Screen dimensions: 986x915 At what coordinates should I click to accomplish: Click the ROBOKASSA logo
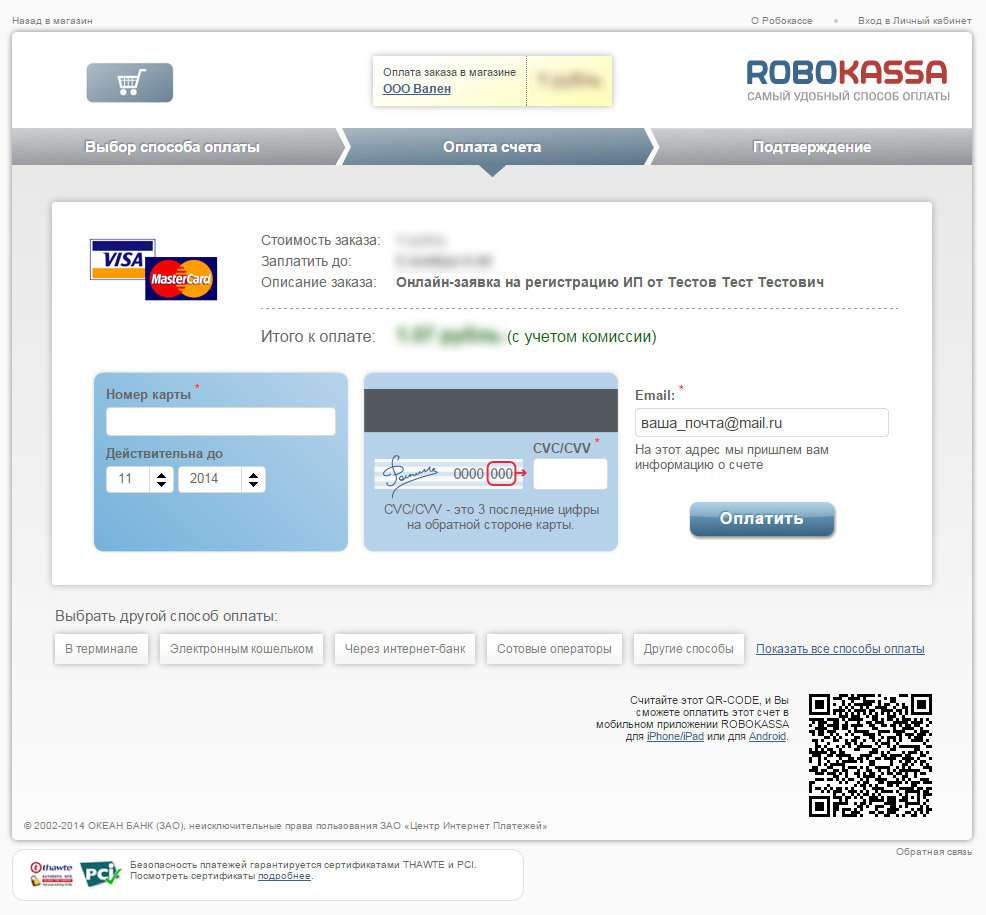(847, 80)
